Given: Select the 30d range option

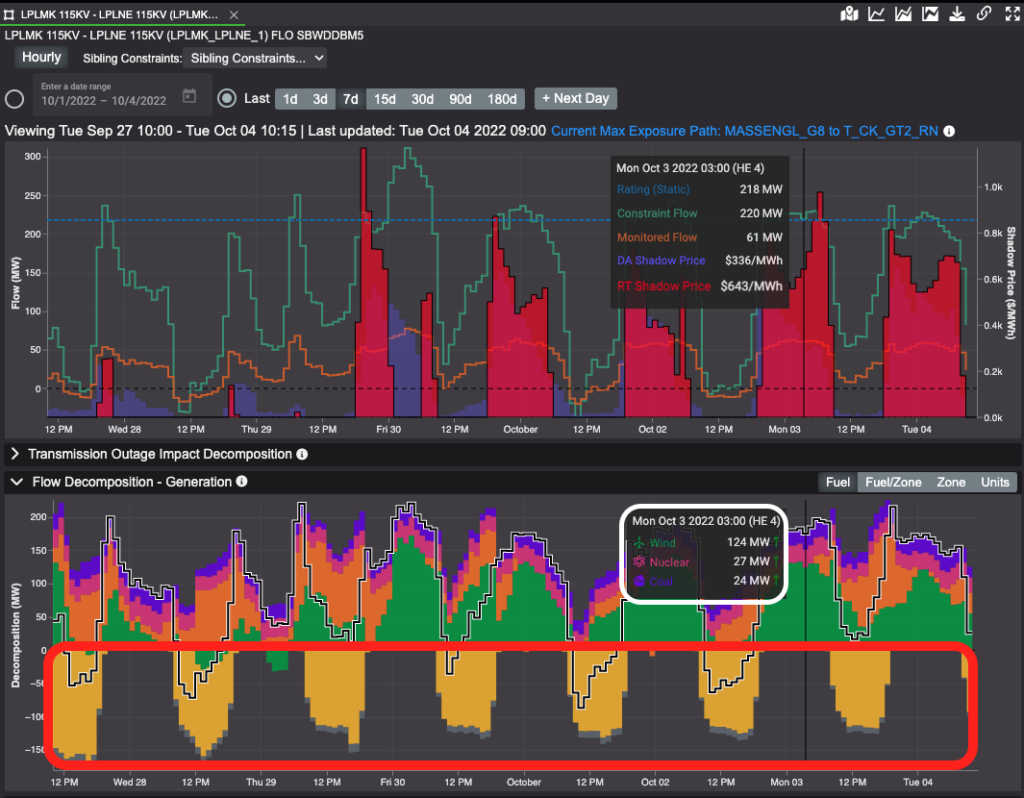Looking at the screenshot, I should coord(422,99).
